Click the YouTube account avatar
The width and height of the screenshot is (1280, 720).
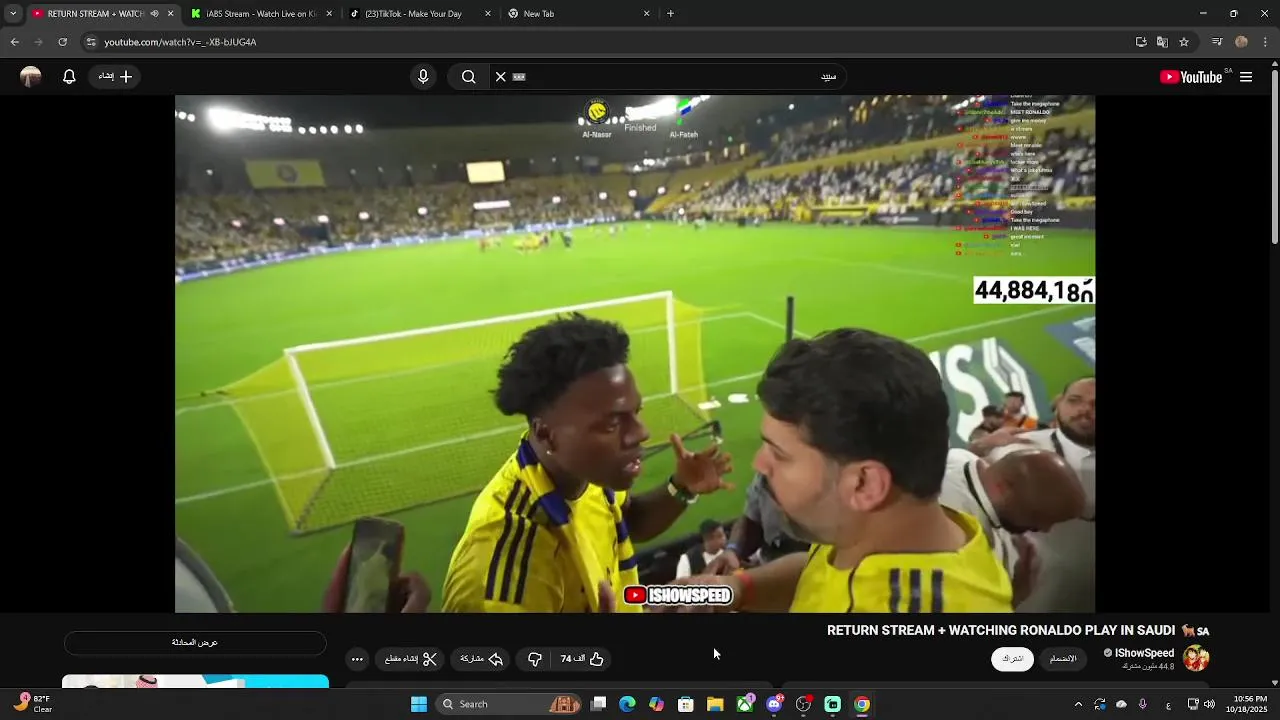pyautogui.click(x=31, y=77)
